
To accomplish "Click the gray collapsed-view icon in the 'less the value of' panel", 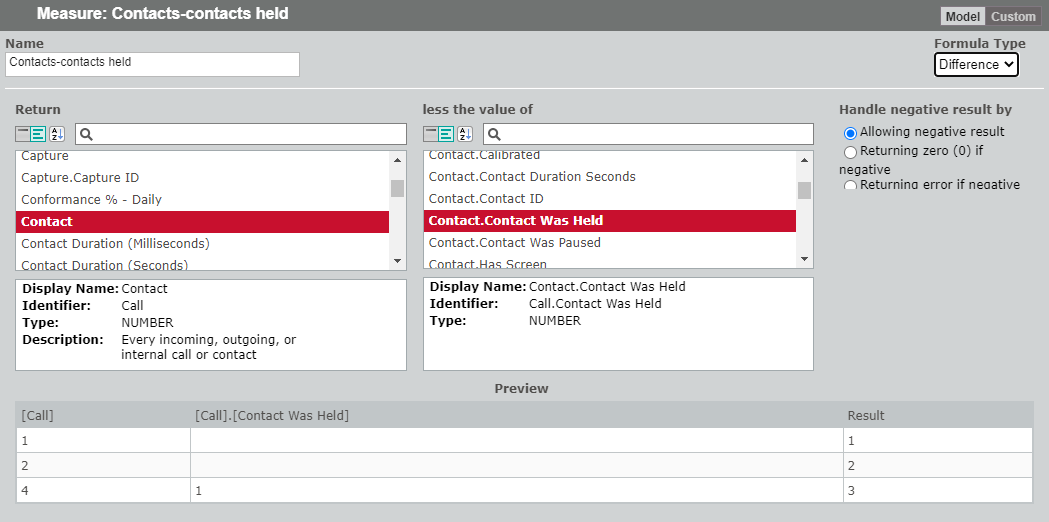I will pos(431,134).
